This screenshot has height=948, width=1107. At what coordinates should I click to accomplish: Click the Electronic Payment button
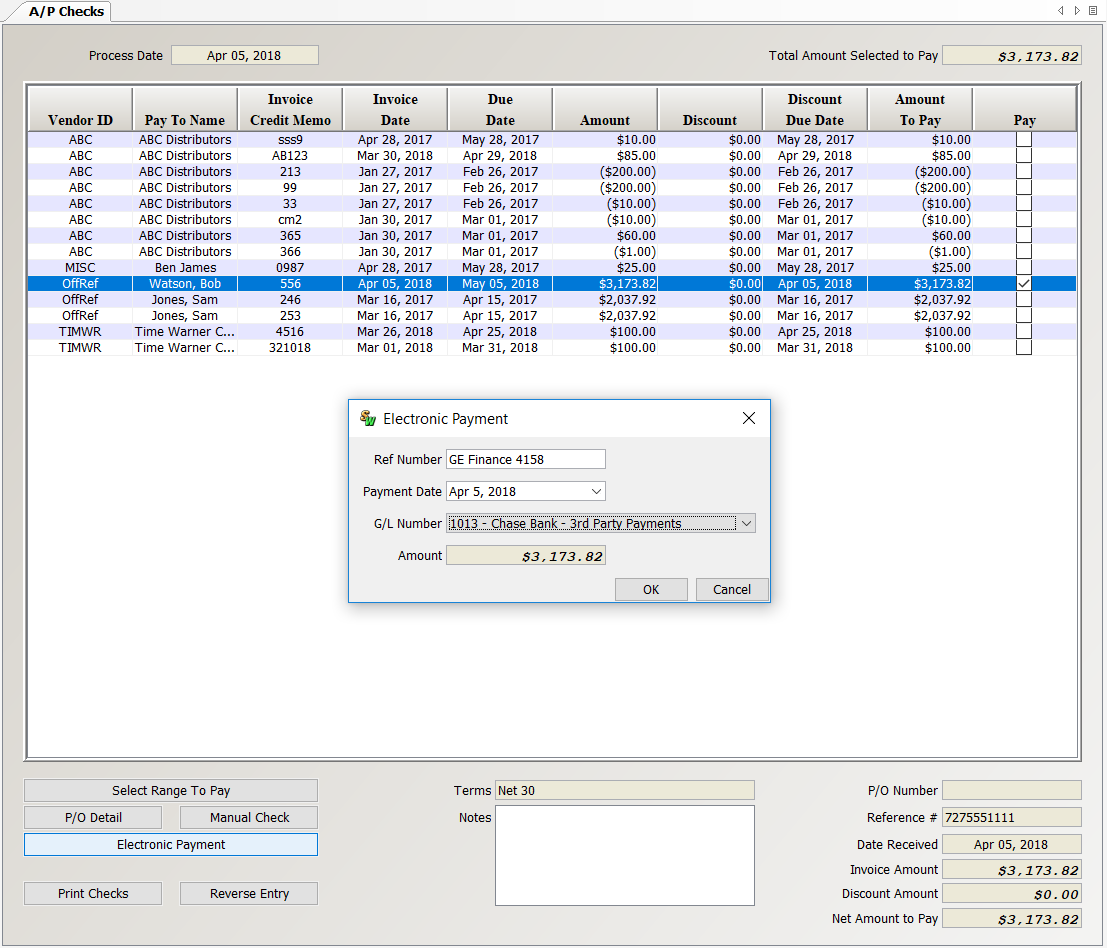(x=171, y=844)
